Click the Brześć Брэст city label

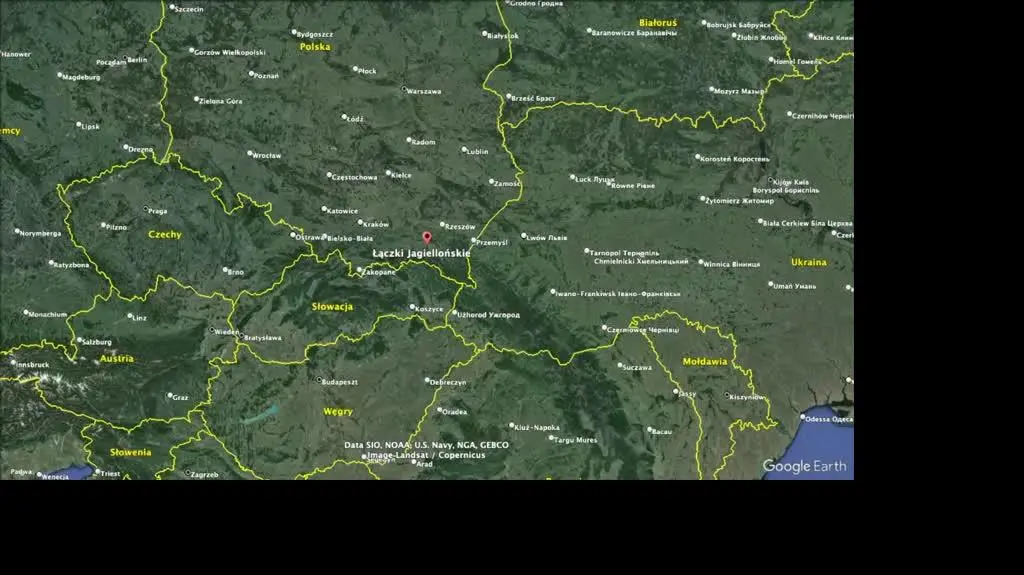534,98
